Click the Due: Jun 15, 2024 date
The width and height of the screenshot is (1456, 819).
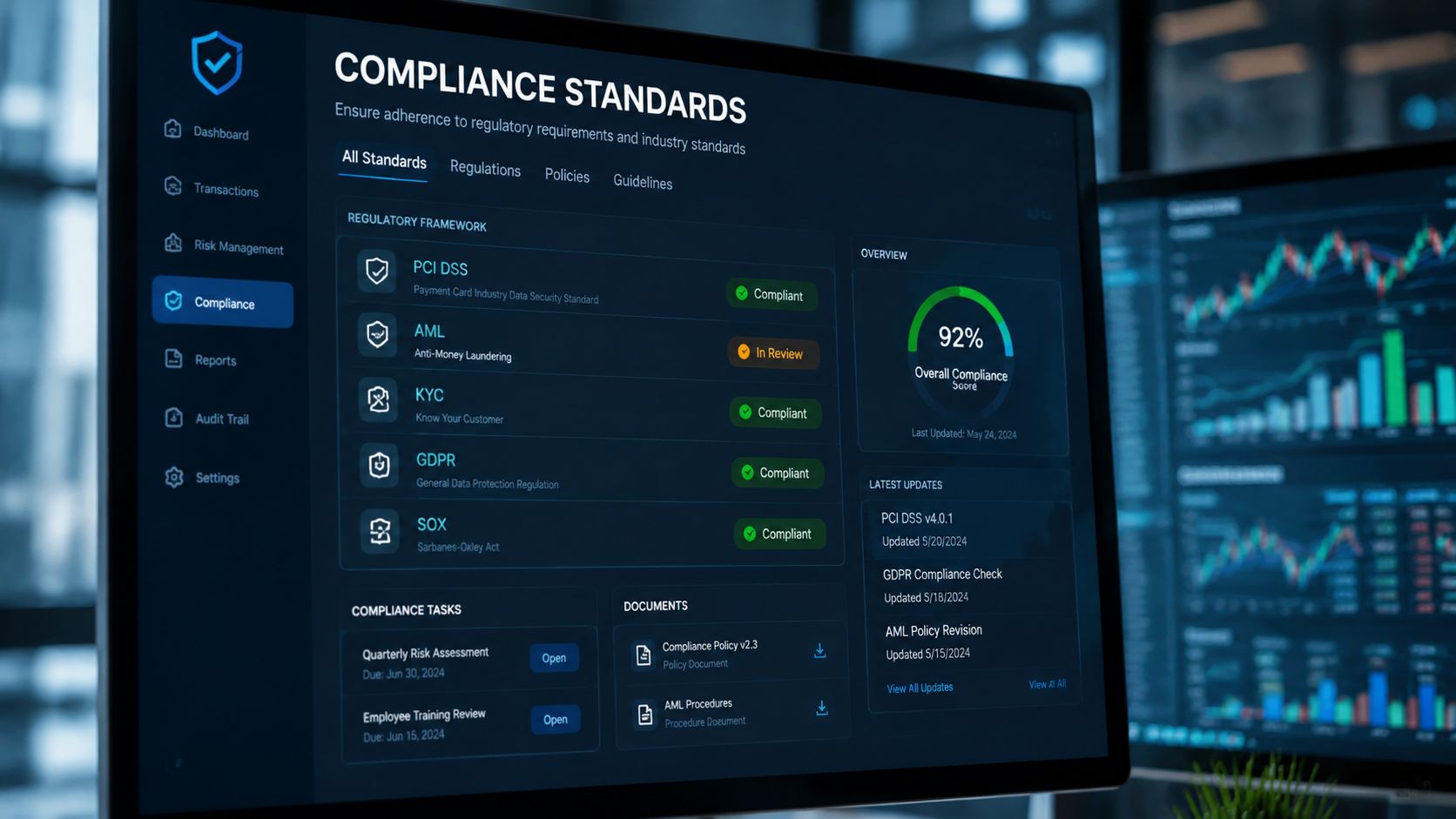pos(404,735)
